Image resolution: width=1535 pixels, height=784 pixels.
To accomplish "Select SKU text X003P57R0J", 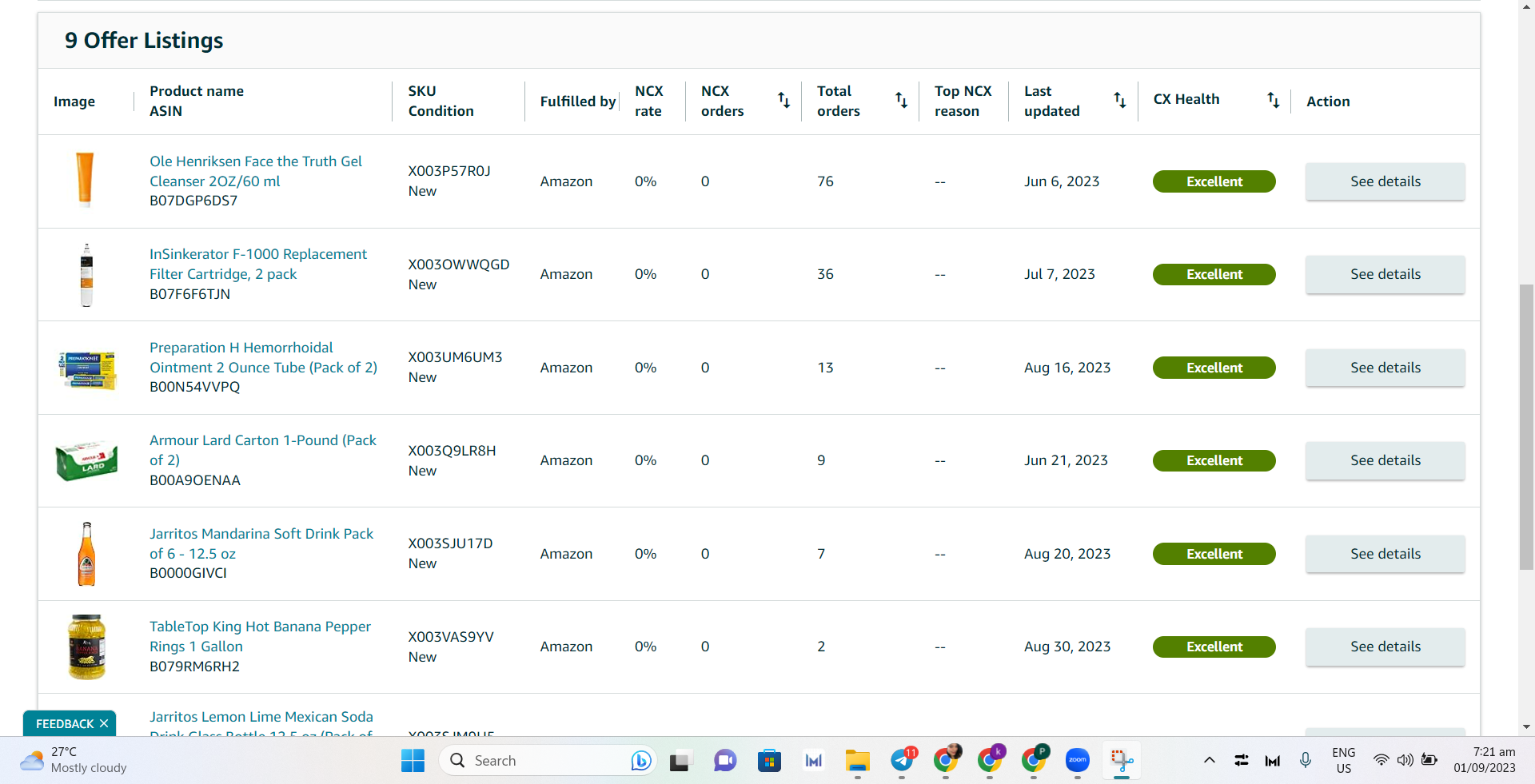I will coord(449,171).
